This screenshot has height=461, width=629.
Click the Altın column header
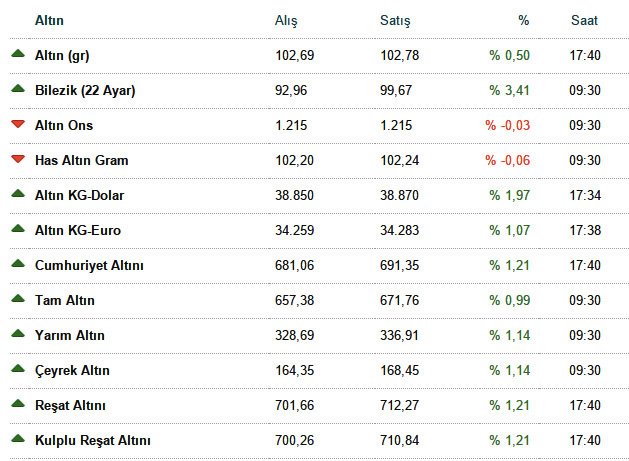coord(49,20)
